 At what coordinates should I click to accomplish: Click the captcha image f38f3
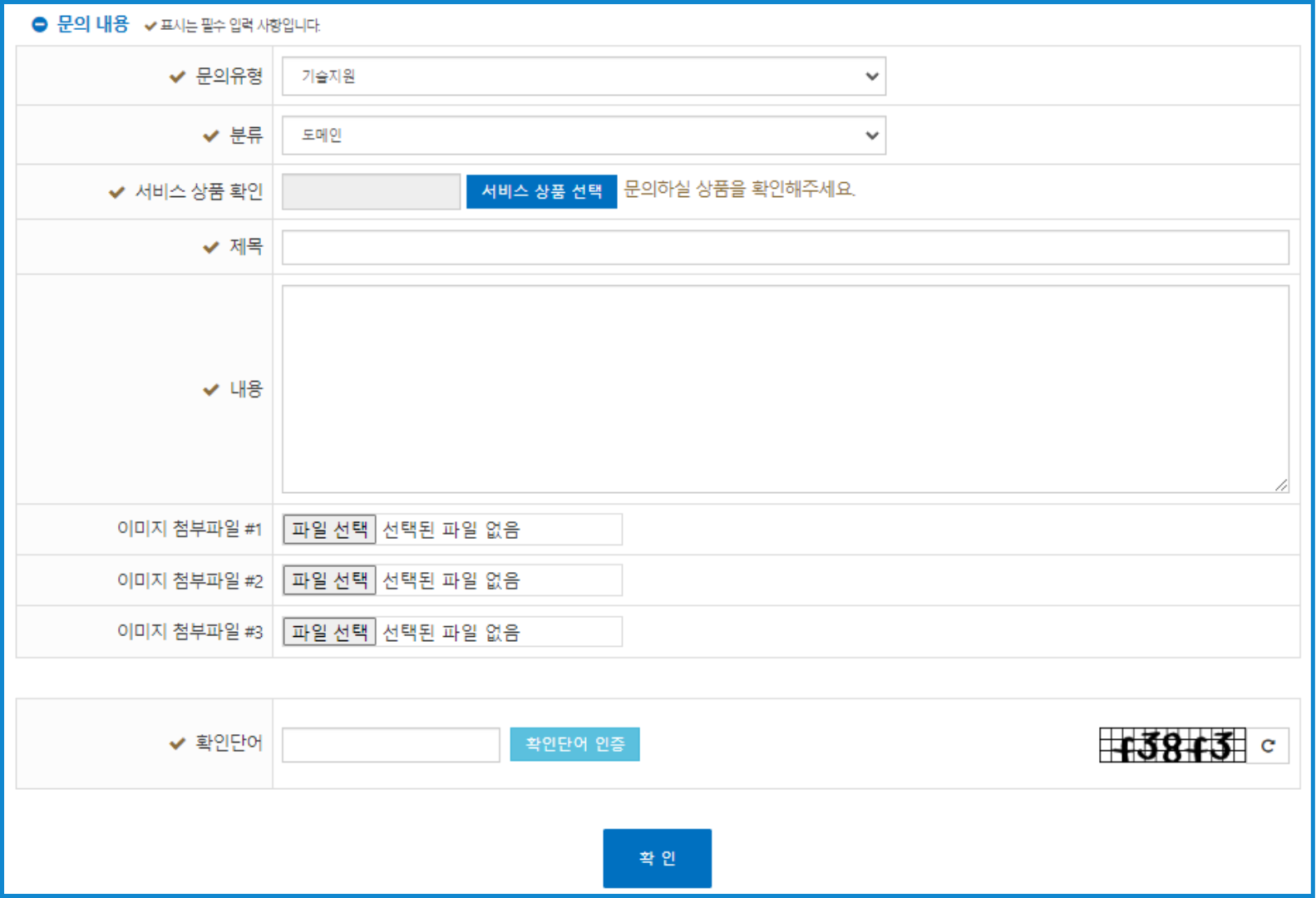click(x=1171, y=746)
